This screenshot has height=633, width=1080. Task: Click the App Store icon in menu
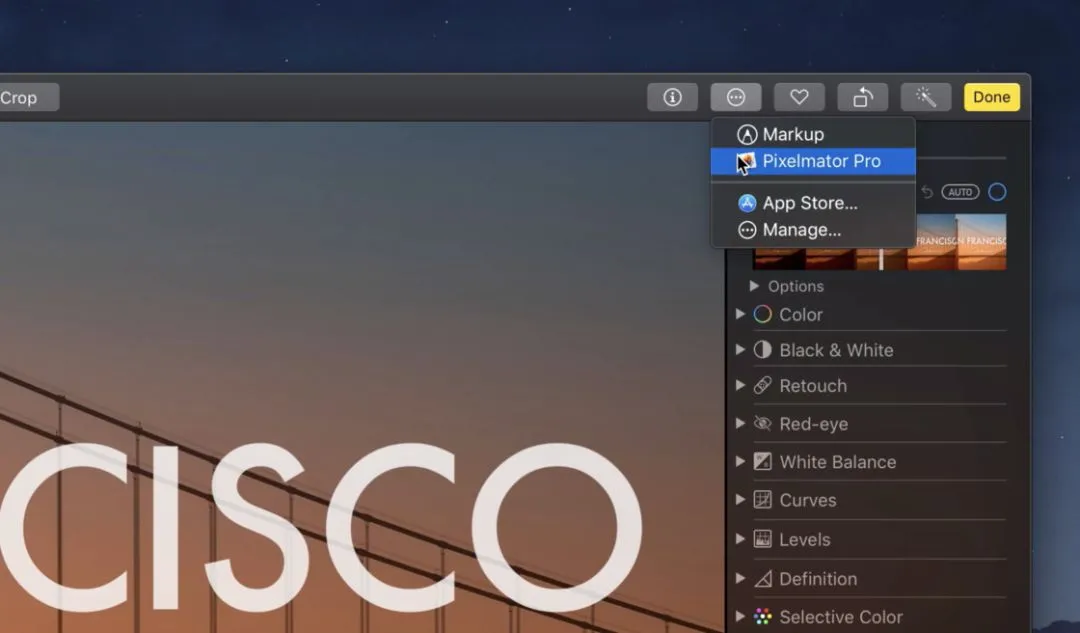click(747, 203)
